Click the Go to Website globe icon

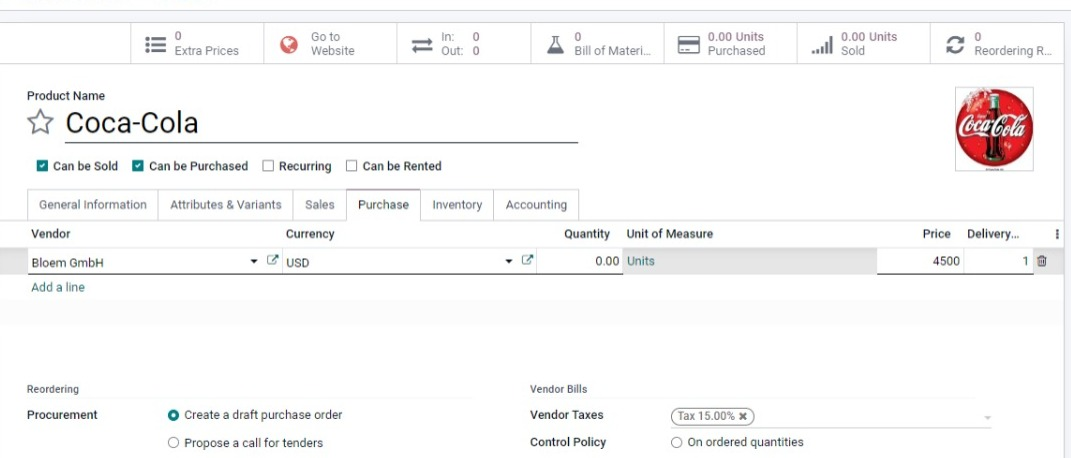(289, 45)
